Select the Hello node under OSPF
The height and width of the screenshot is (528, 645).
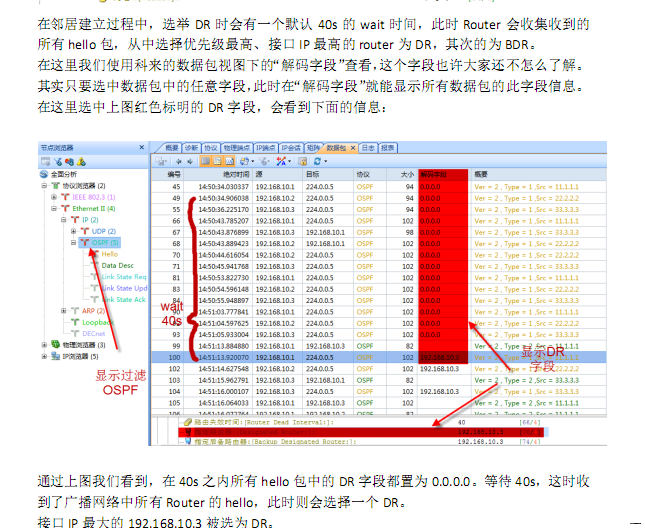[x=109, y=254]
